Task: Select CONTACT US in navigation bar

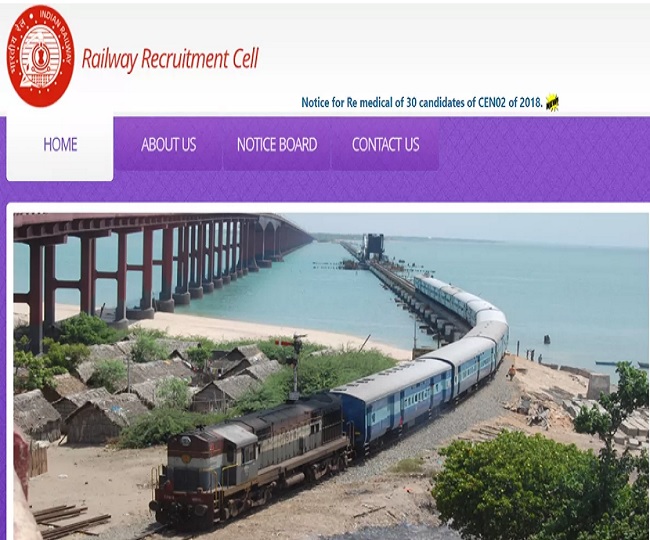Action: pos(385,145)
